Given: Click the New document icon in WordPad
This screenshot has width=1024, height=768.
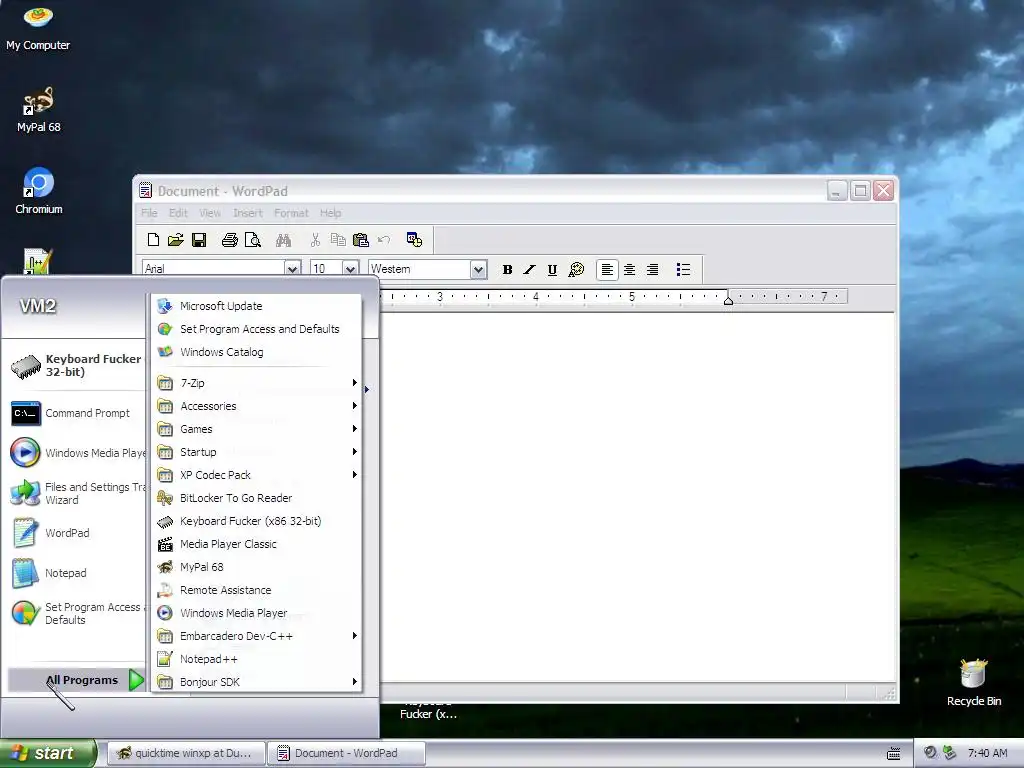Looking at the screenshot, I should tap(153, 240).
